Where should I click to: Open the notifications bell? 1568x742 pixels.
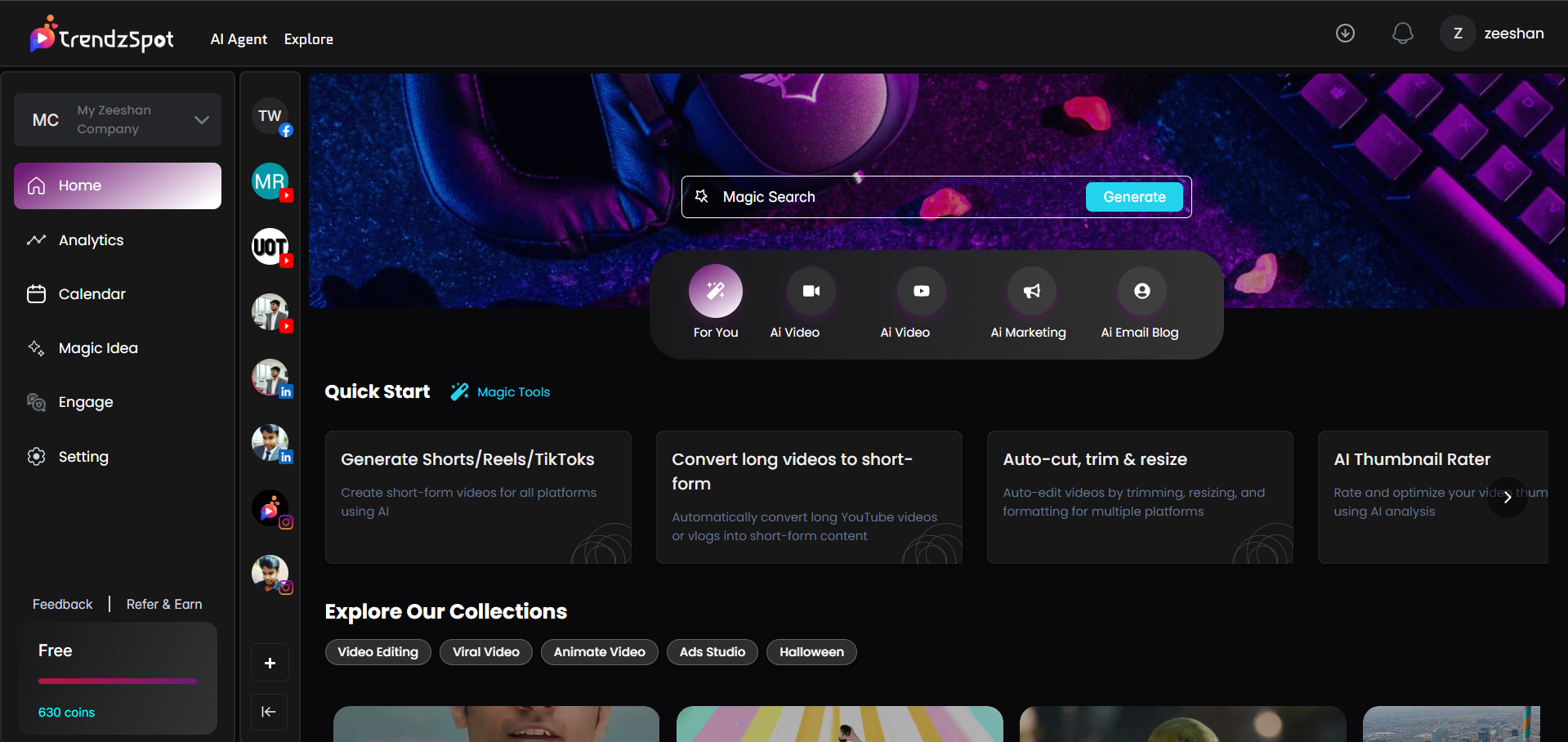(x=1402, y=33)
